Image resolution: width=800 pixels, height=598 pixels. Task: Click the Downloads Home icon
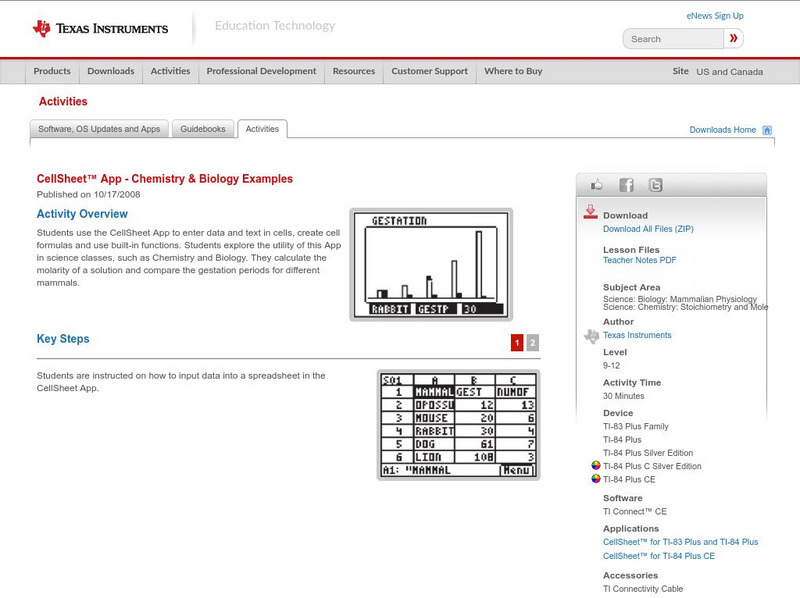766,130
